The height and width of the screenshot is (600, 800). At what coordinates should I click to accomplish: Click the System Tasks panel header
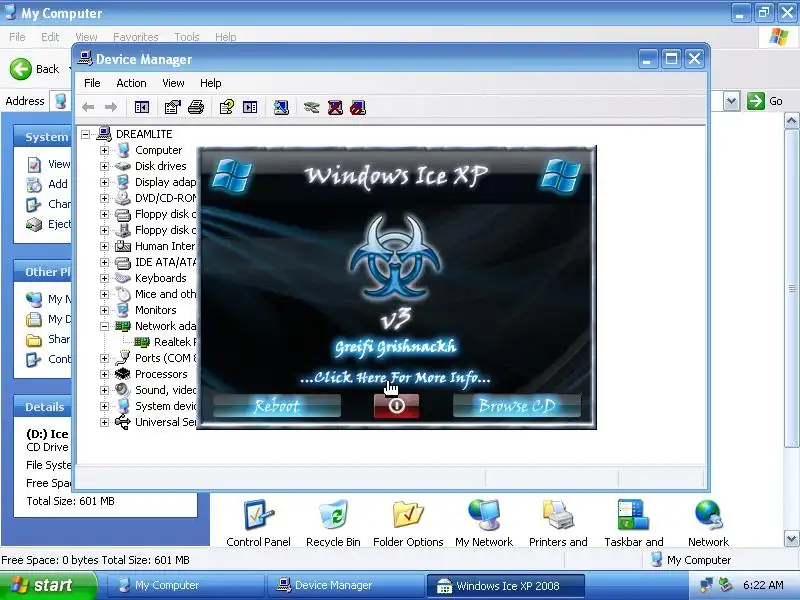click(43, 137)
